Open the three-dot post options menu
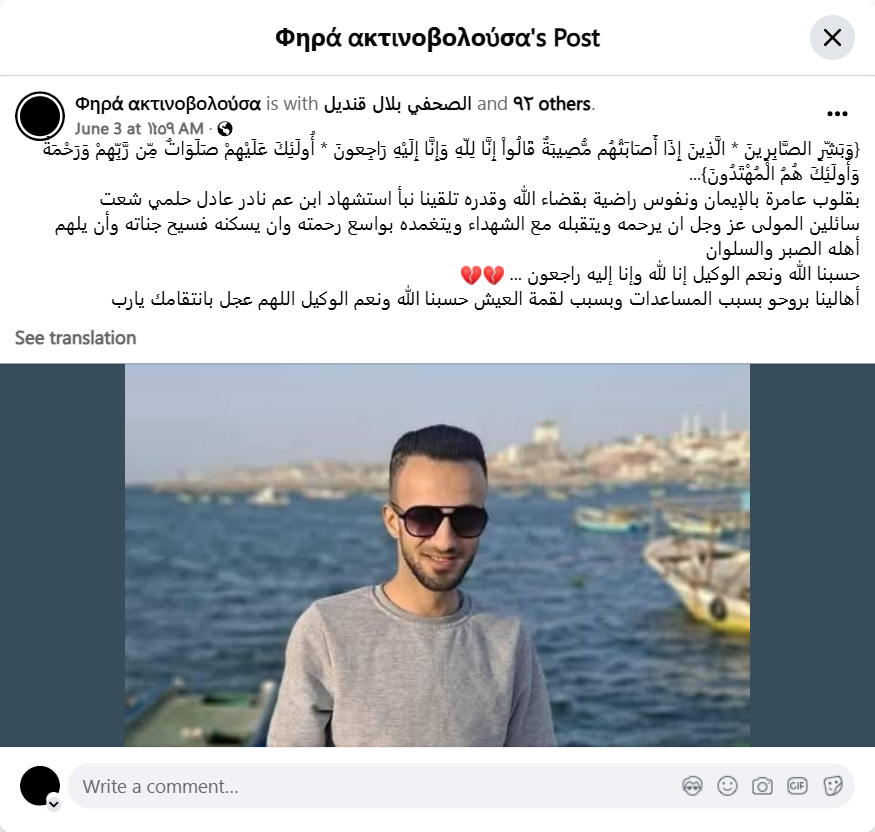 [837, 114]
